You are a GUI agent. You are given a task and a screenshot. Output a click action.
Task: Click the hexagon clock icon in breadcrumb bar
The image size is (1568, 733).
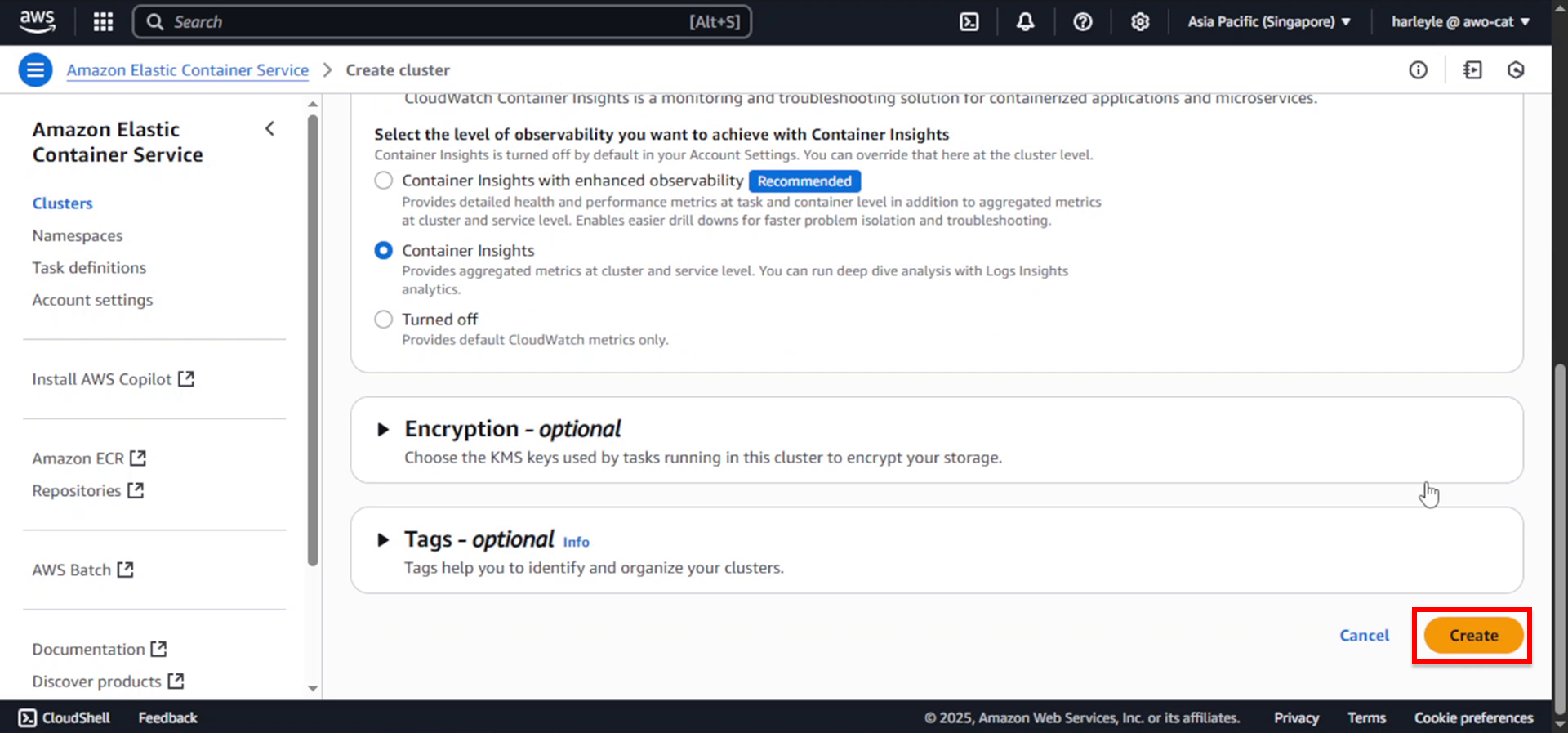point(1516,70)
